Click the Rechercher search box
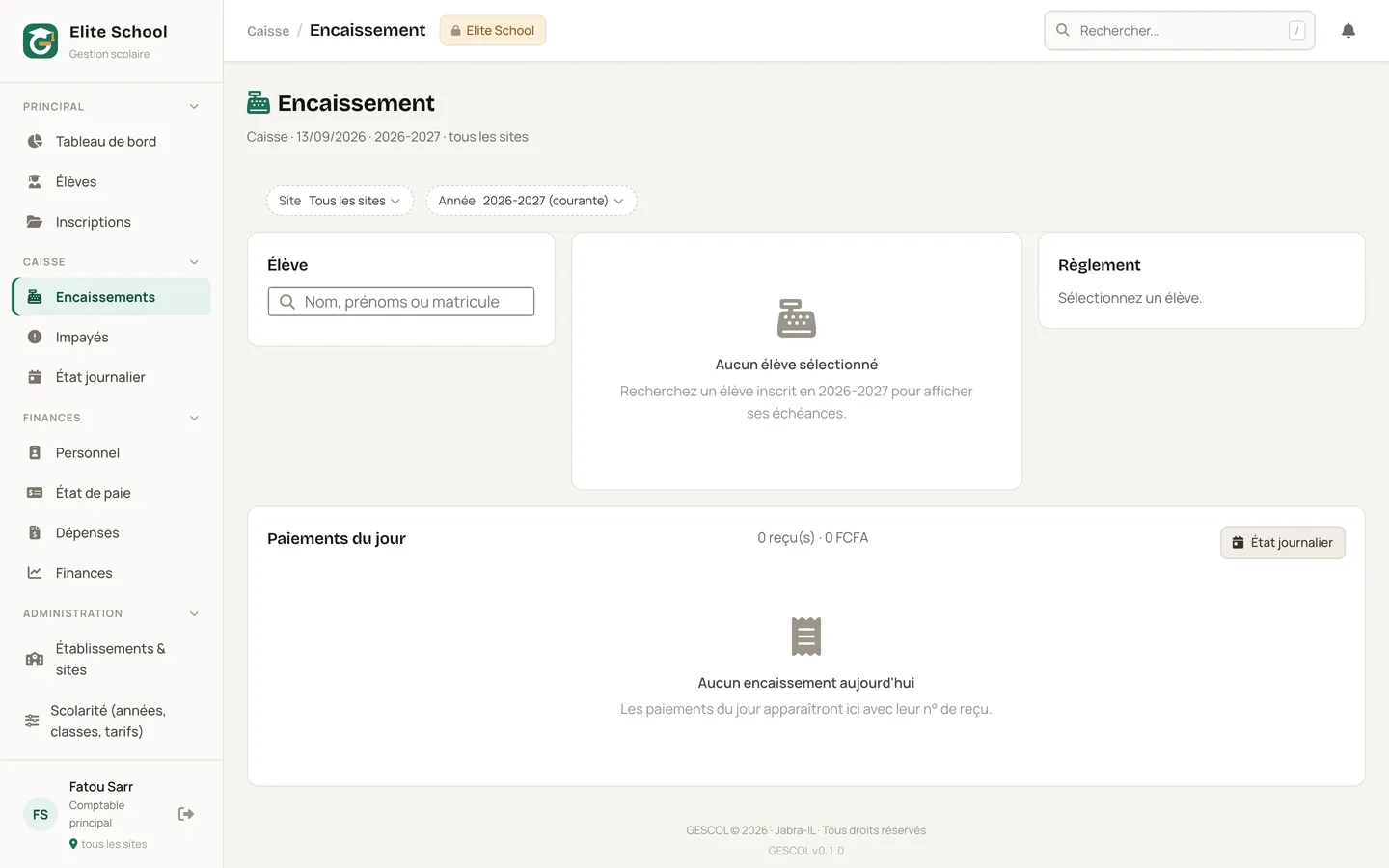 1180,31
